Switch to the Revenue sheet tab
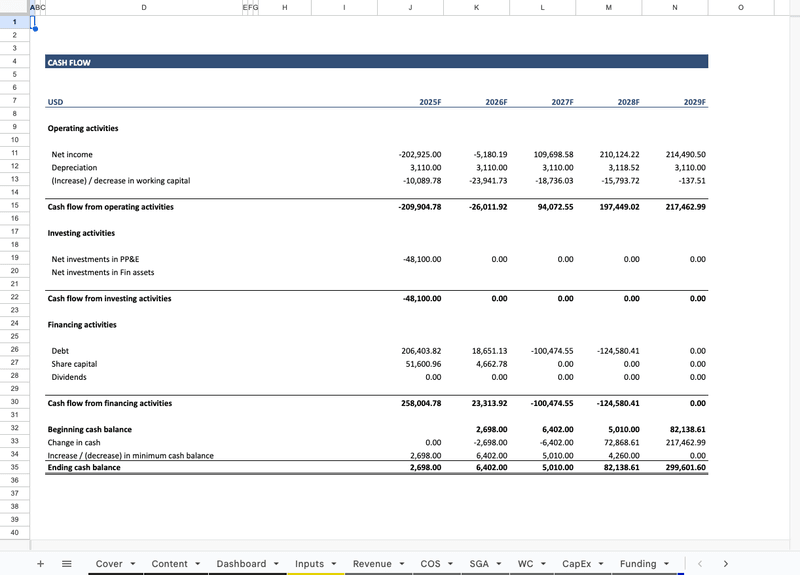Viewport: 800px width, 575px height. pyautogui.click(x=372, y=564)
